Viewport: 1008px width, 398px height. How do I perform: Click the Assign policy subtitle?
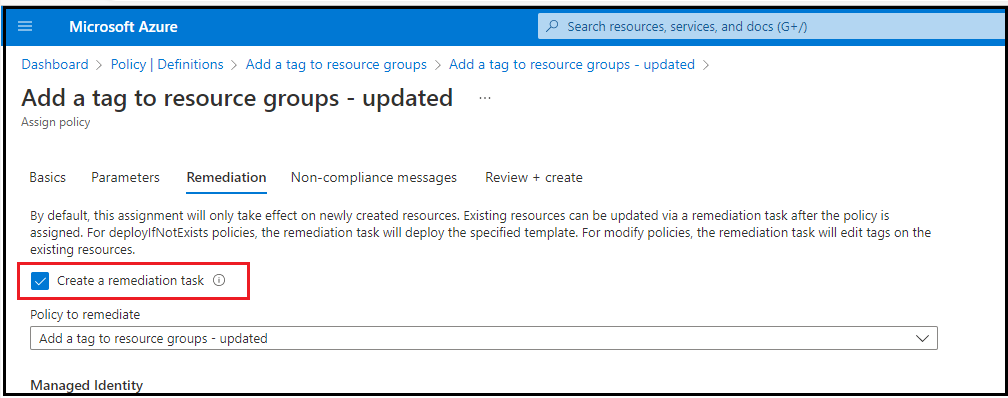click(x=55, y=122)
